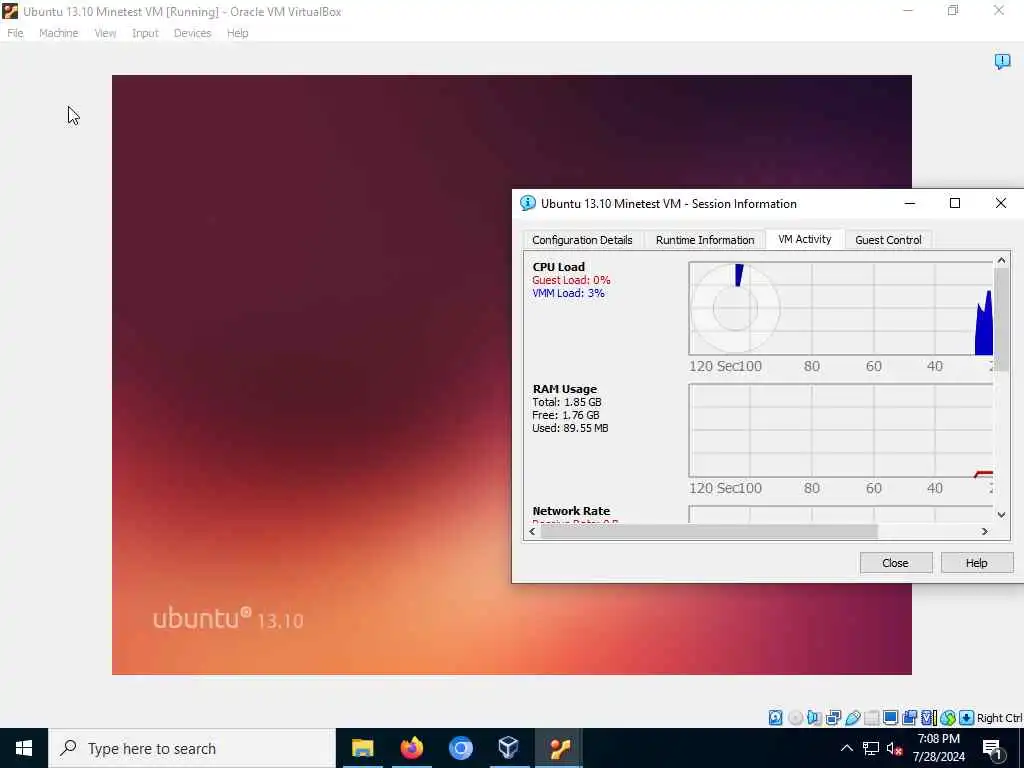This screenshot has height=768, width=1024.
Task: Open File Explorer from taskbar
Action: pyautogui.click(x=362, y=748)
